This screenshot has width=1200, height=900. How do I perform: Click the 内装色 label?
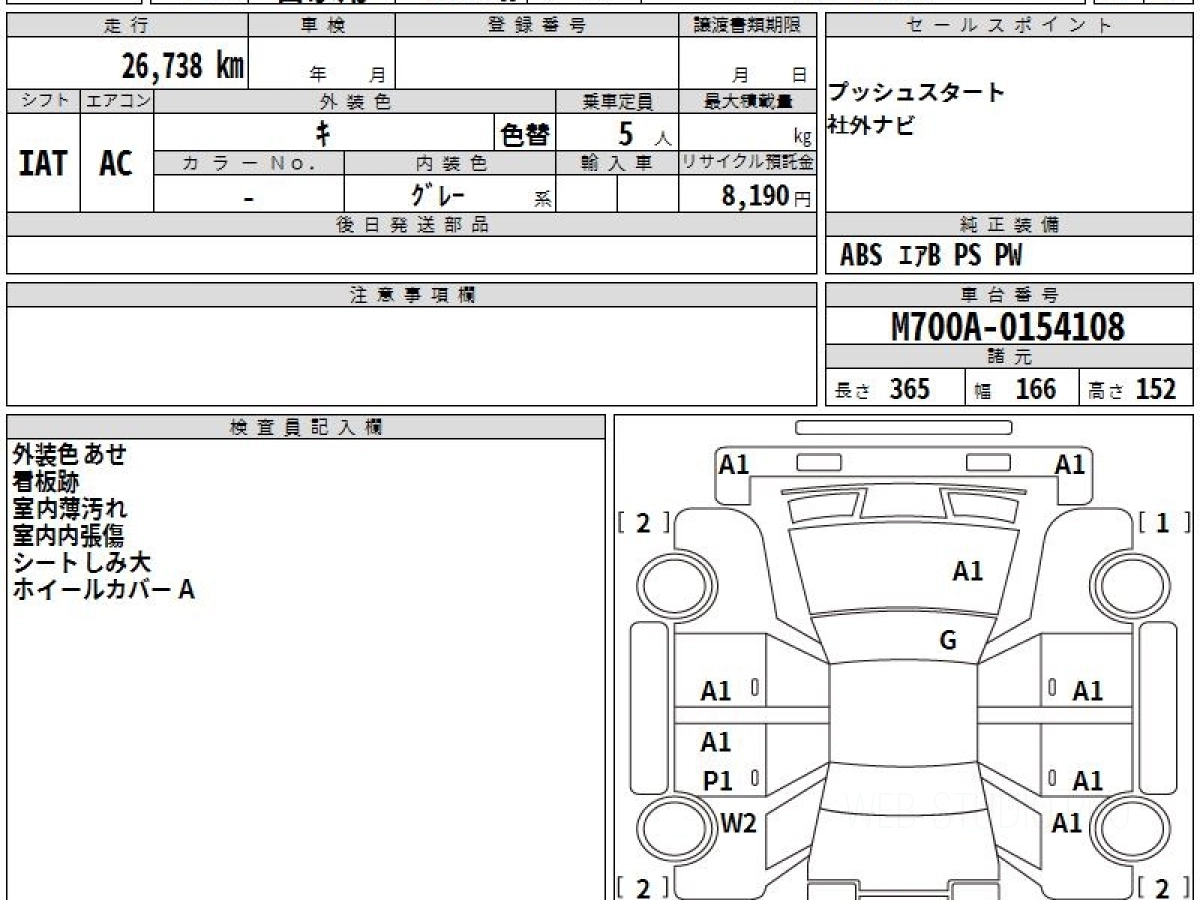[450, 163]
